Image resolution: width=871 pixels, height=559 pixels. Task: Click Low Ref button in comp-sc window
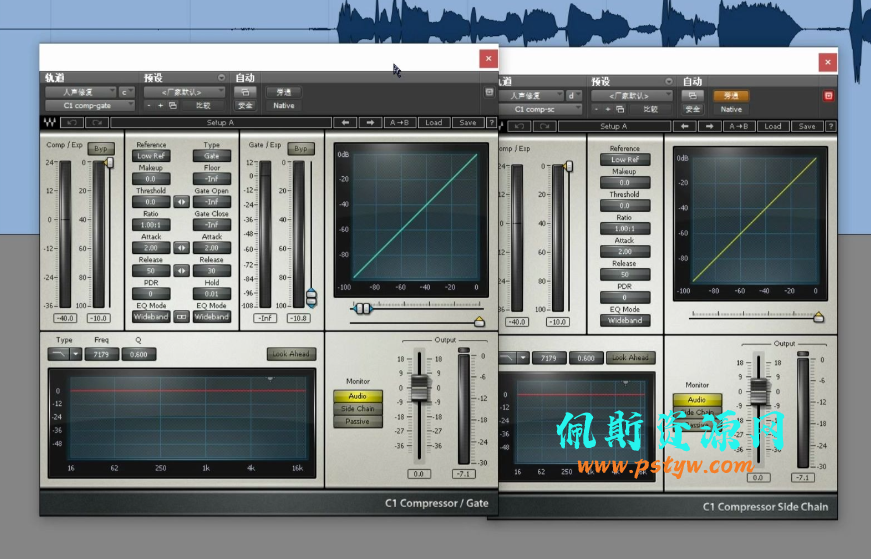click(x=625, y=159)
